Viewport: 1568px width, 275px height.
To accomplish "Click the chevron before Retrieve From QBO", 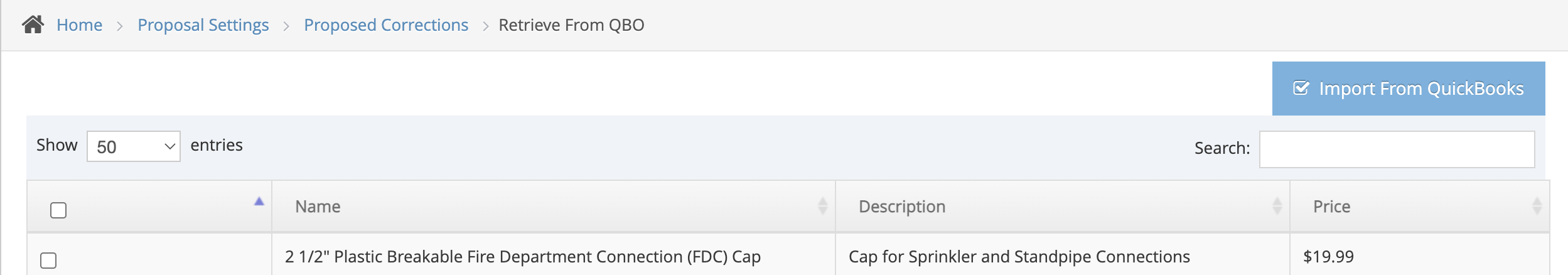I will pos(486,26).
